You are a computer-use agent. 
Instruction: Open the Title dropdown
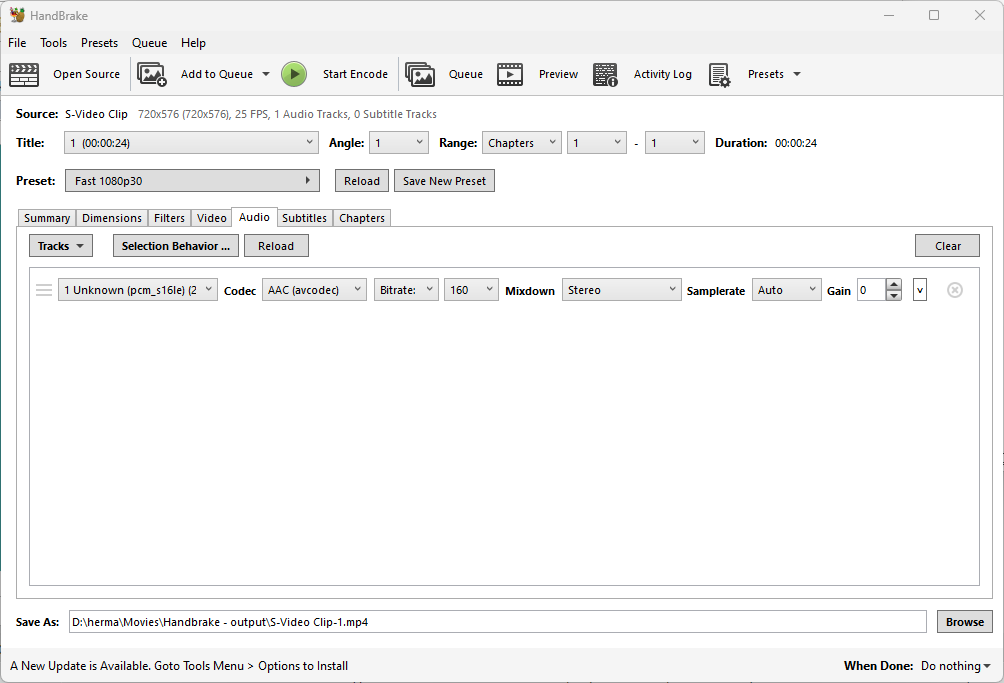pyautogui.click(x=191, y=143)
